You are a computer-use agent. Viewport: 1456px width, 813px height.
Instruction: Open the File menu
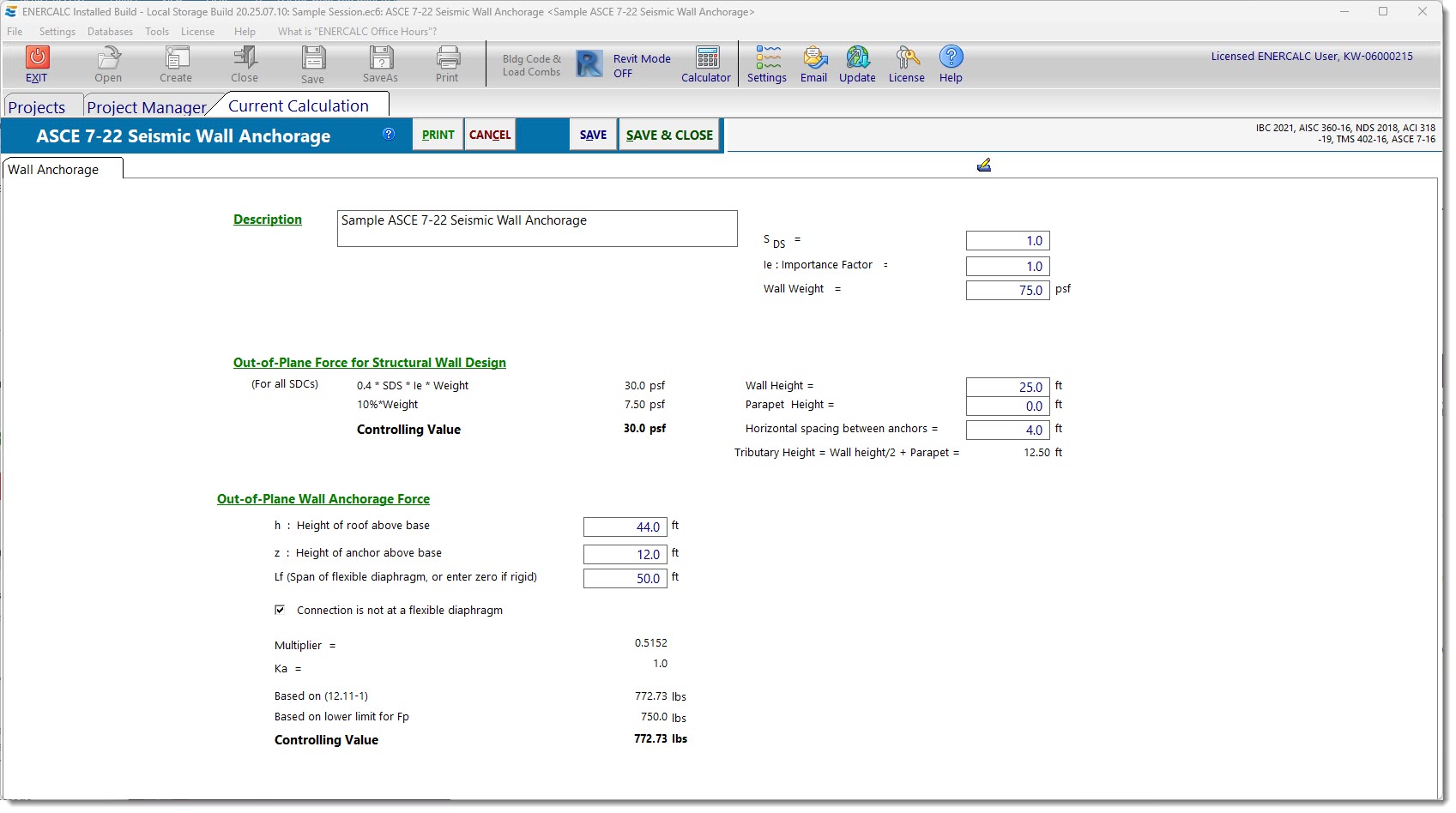pos(15,32)
